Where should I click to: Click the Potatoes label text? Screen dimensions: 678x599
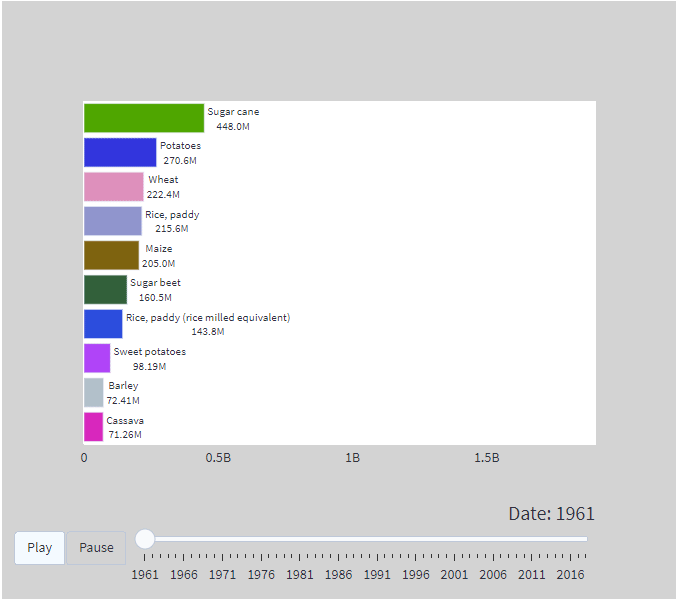(180, 146)
